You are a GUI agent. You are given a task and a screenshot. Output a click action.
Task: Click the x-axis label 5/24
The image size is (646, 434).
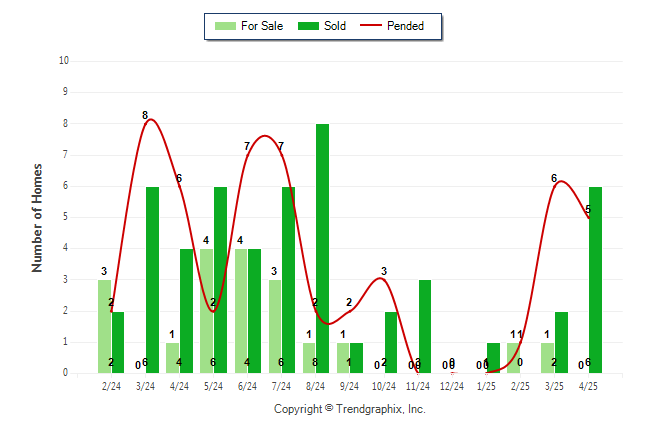point(213,386)
